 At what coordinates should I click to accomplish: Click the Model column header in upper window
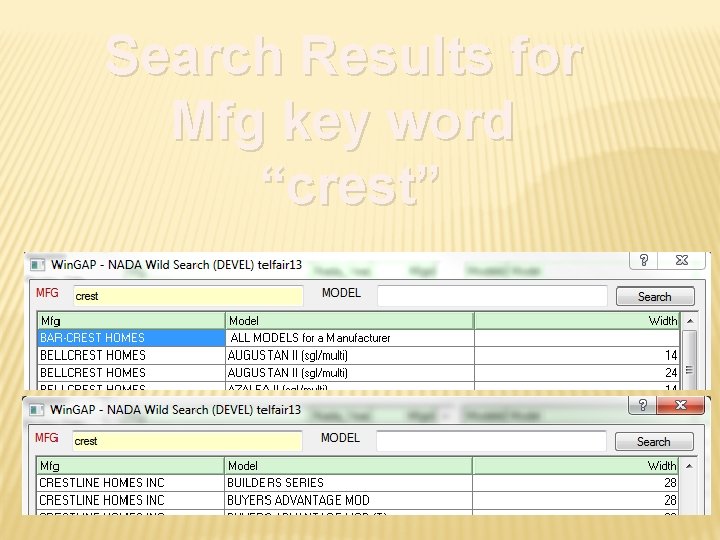coord(350,321)
